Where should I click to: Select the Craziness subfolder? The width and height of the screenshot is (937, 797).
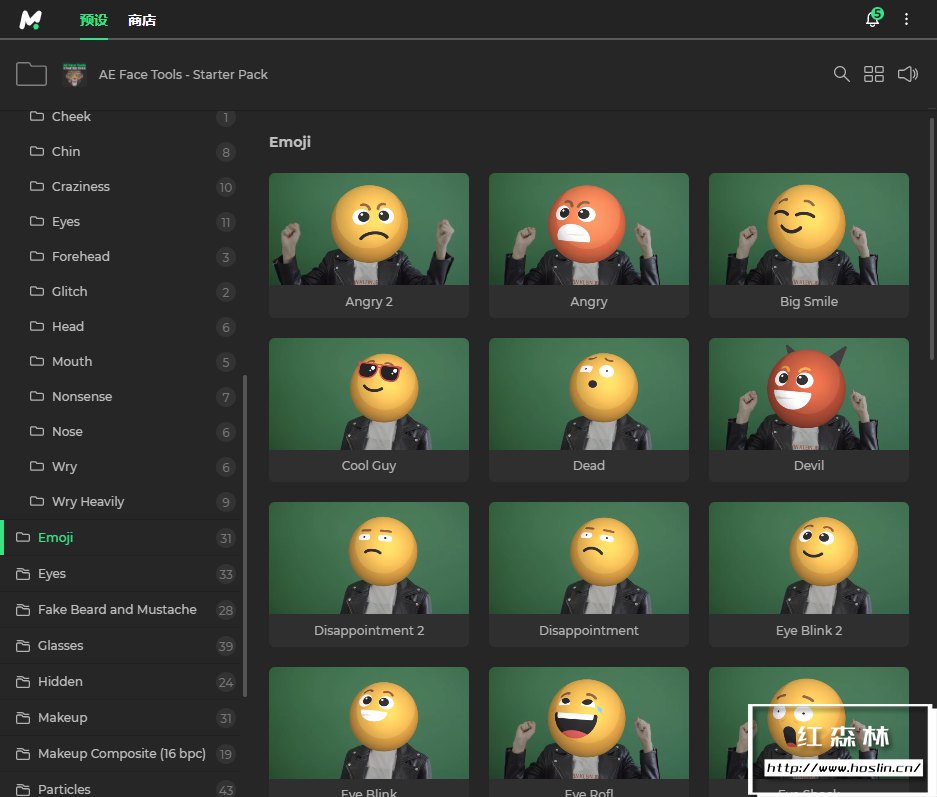tap(81, 187)
